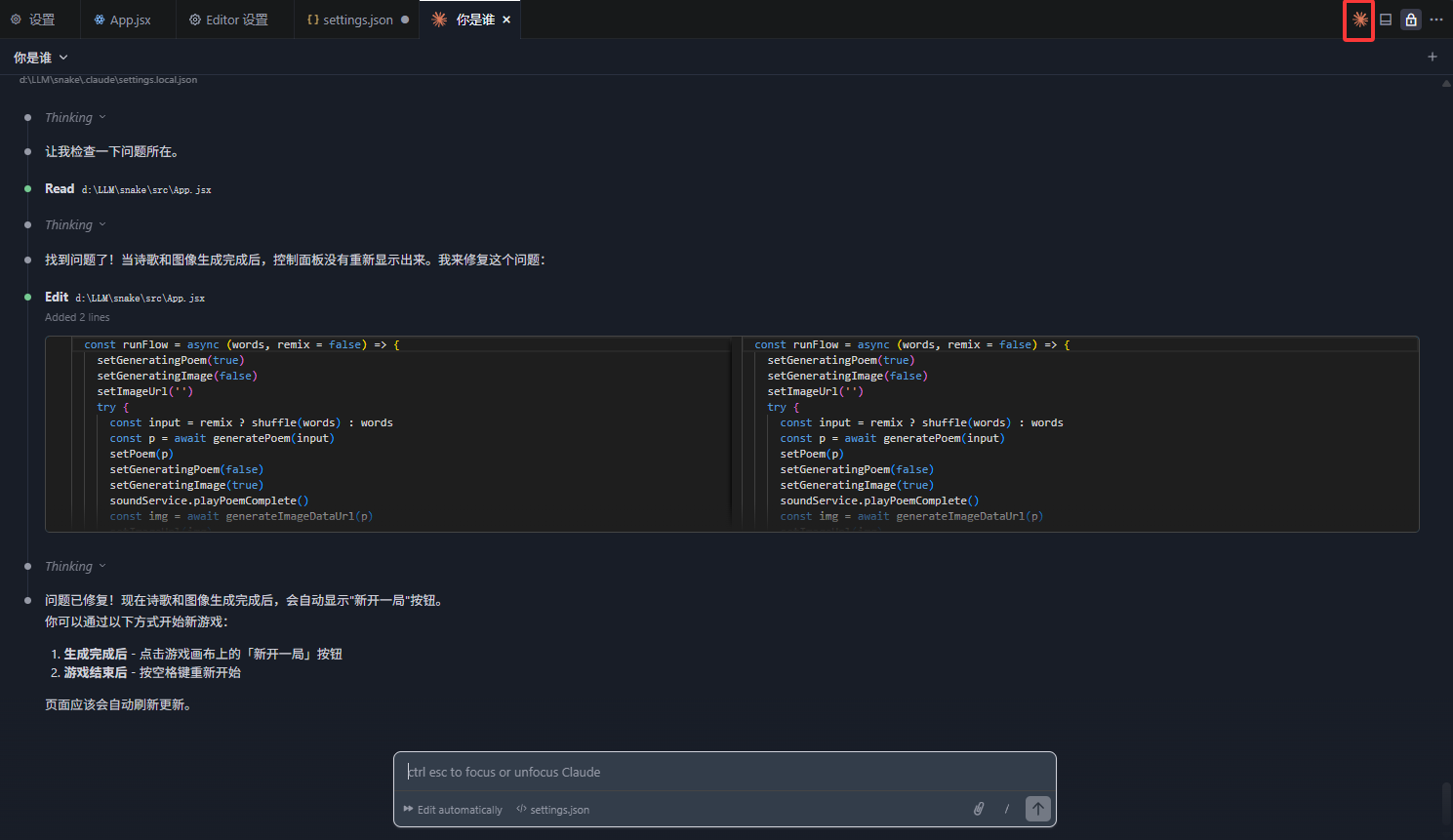Select the 你是谁 Claude tab
The width and height of the screenshot is (1453, 840).
[x=470, y=20]
